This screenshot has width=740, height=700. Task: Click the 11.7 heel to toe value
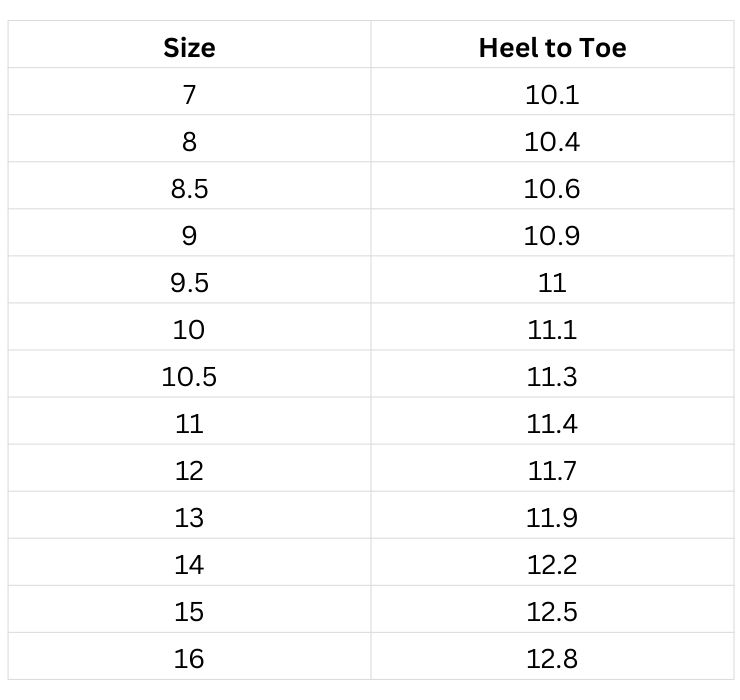pos(552,471)
